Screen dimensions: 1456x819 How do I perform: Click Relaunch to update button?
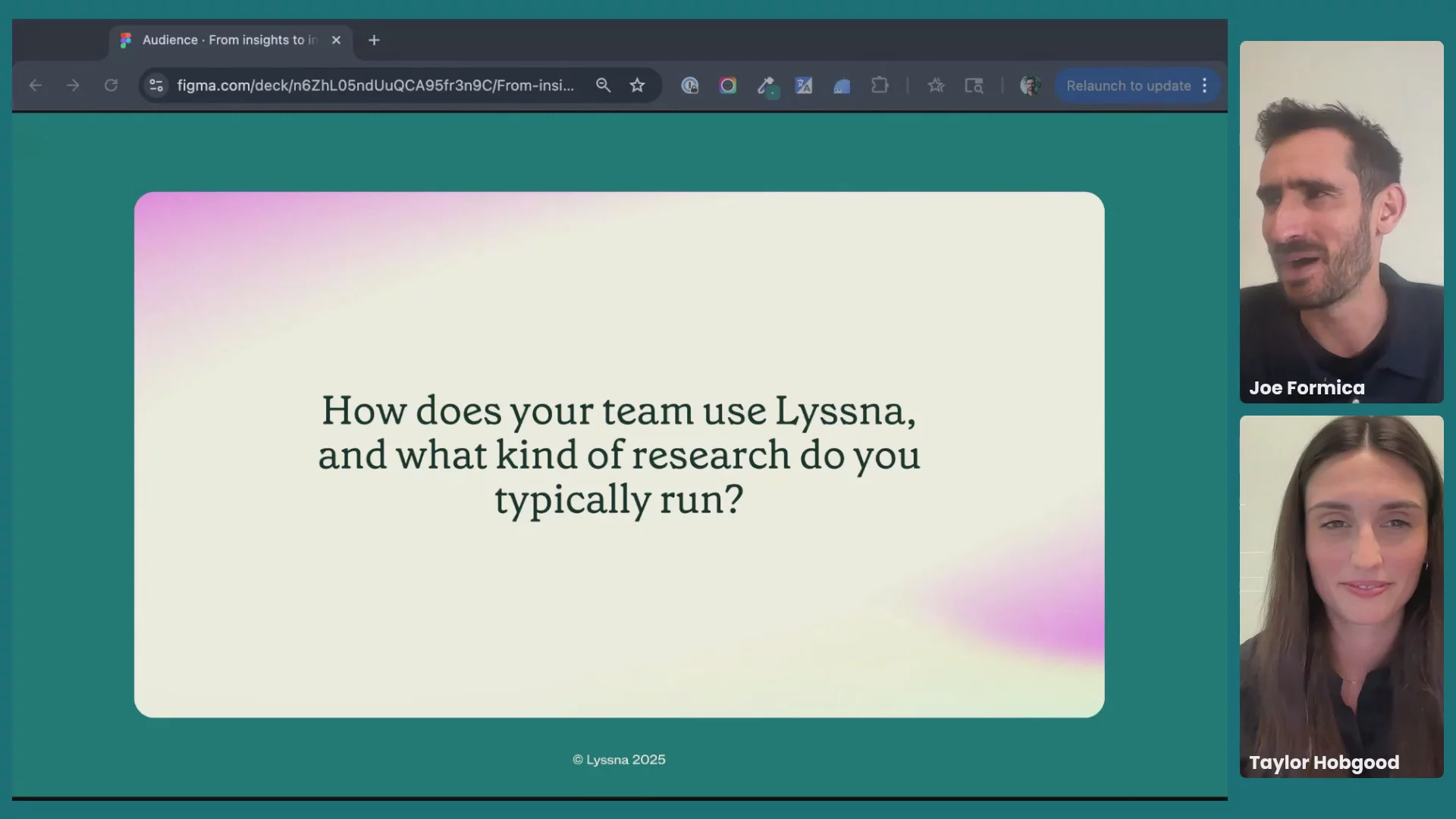point(1128,86)
